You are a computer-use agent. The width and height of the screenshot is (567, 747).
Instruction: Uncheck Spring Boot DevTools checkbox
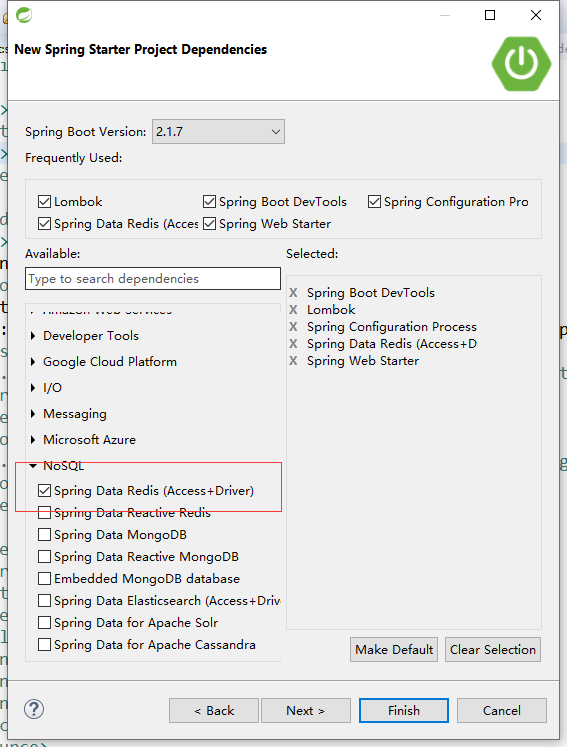(x=210, y=202)
